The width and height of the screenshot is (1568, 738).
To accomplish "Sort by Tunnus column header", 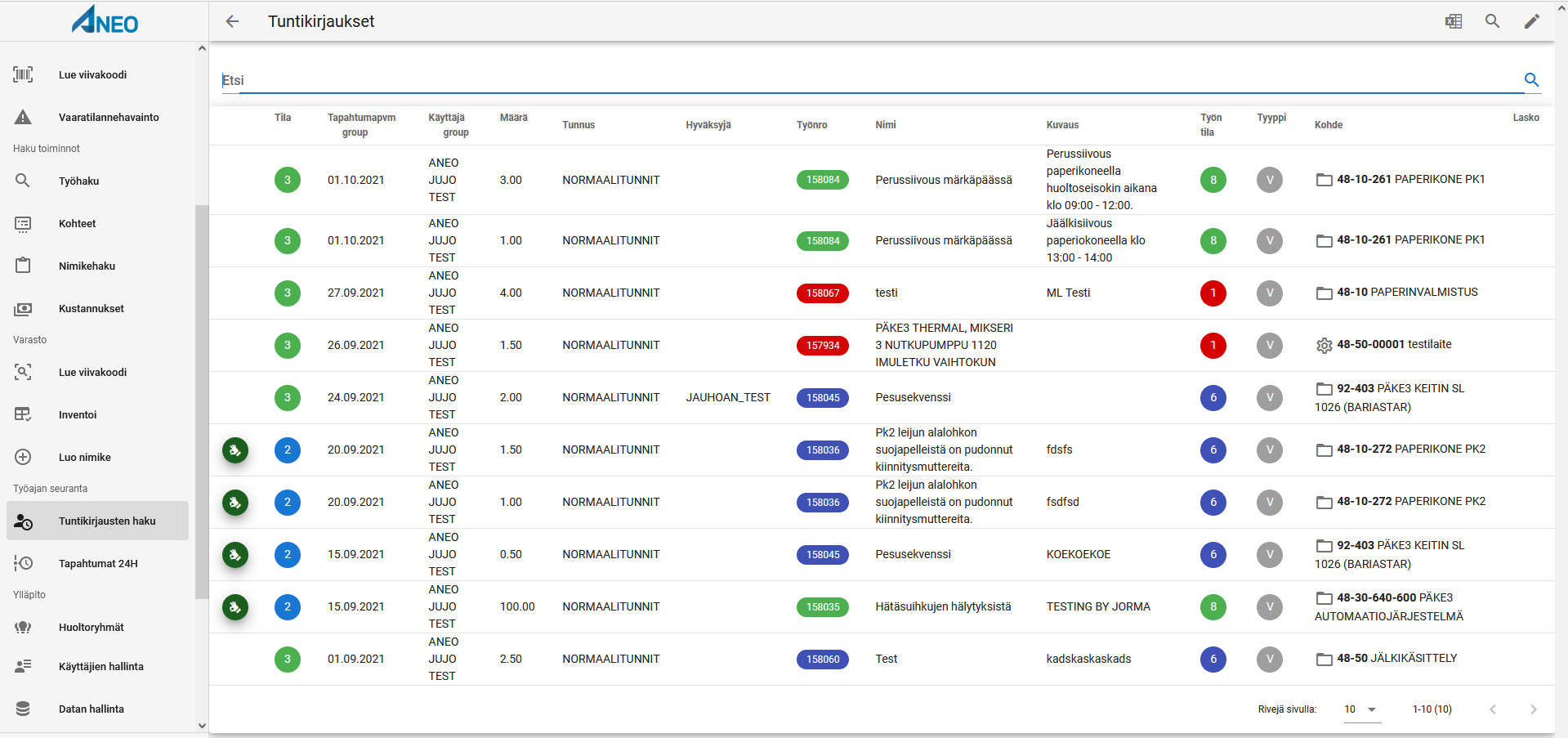I will (579, 125).
